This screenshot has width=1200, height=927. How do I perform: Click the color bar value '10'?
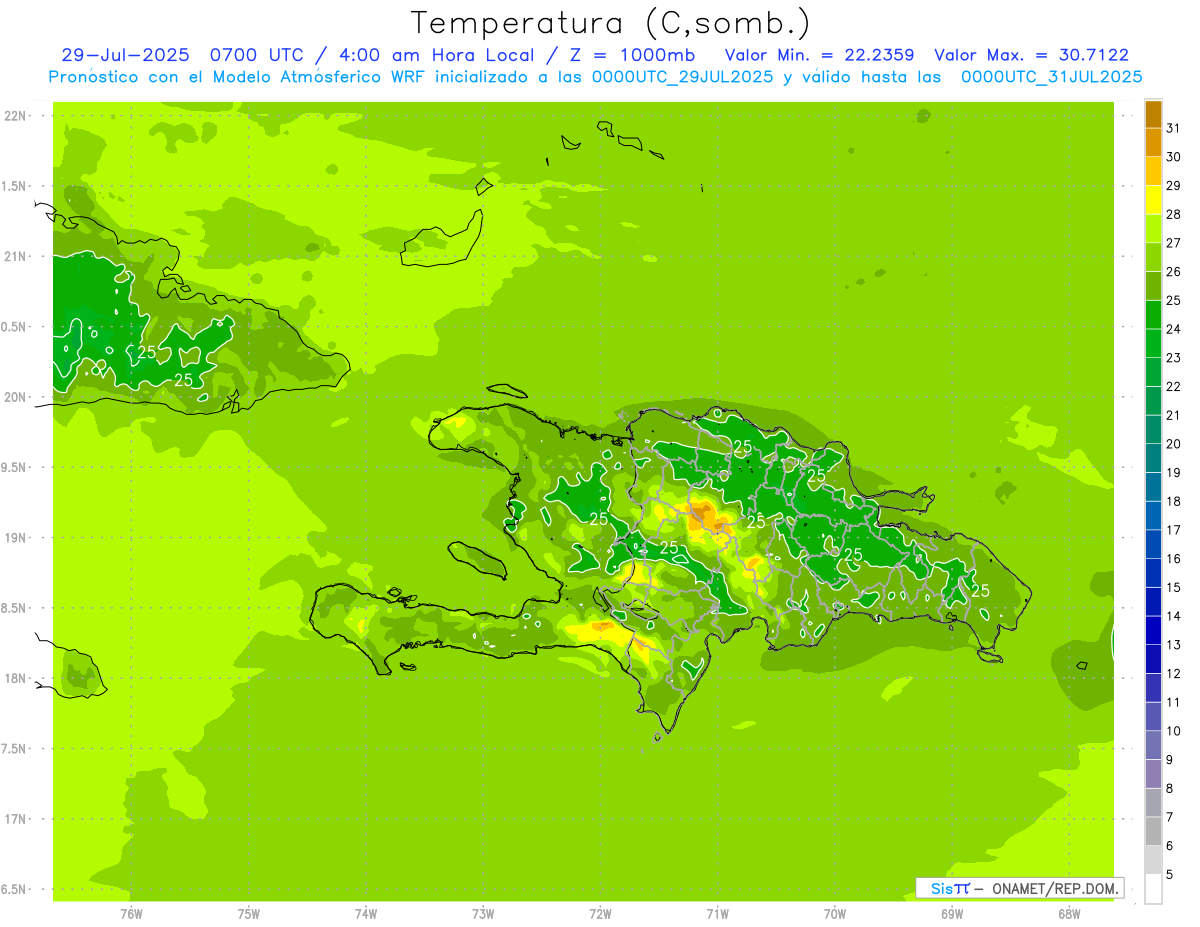click(x=1173, y=731)
